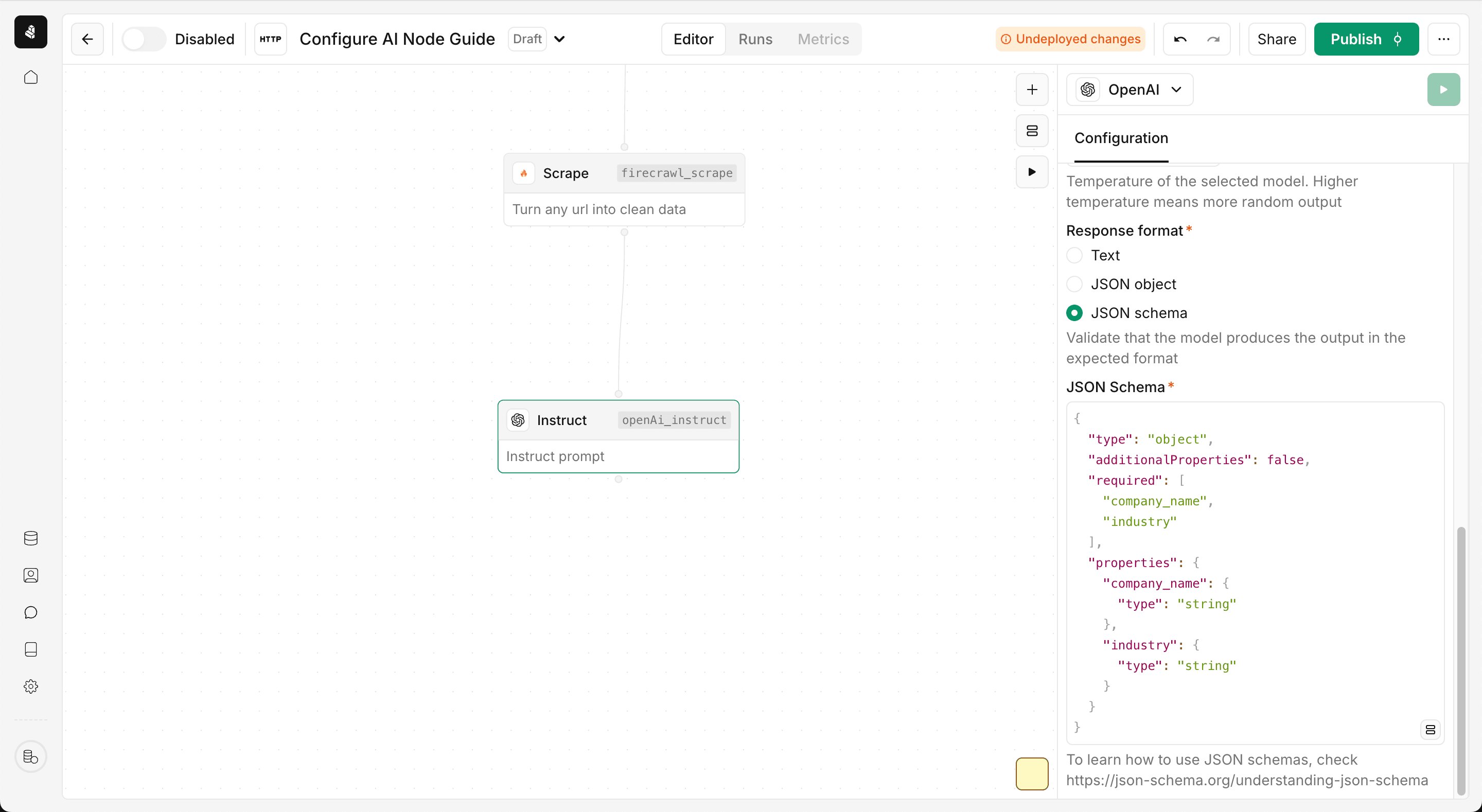1482x812 pixels.
Task: Click the output connector below Instruct node
Action: (x=619, y=479)
